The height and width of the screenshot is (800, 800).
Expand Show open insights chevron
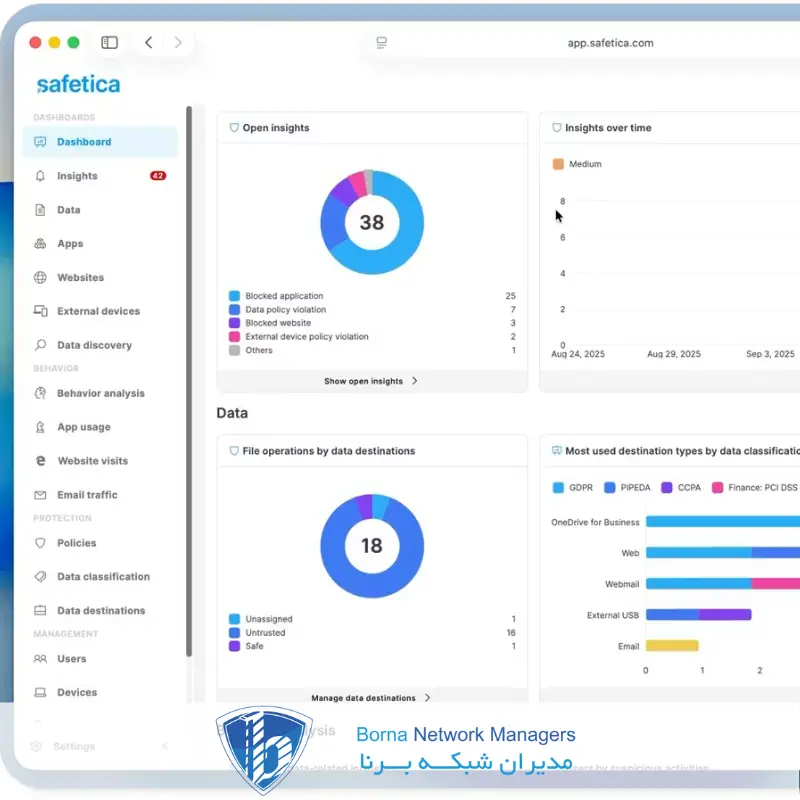pos(415,381)
